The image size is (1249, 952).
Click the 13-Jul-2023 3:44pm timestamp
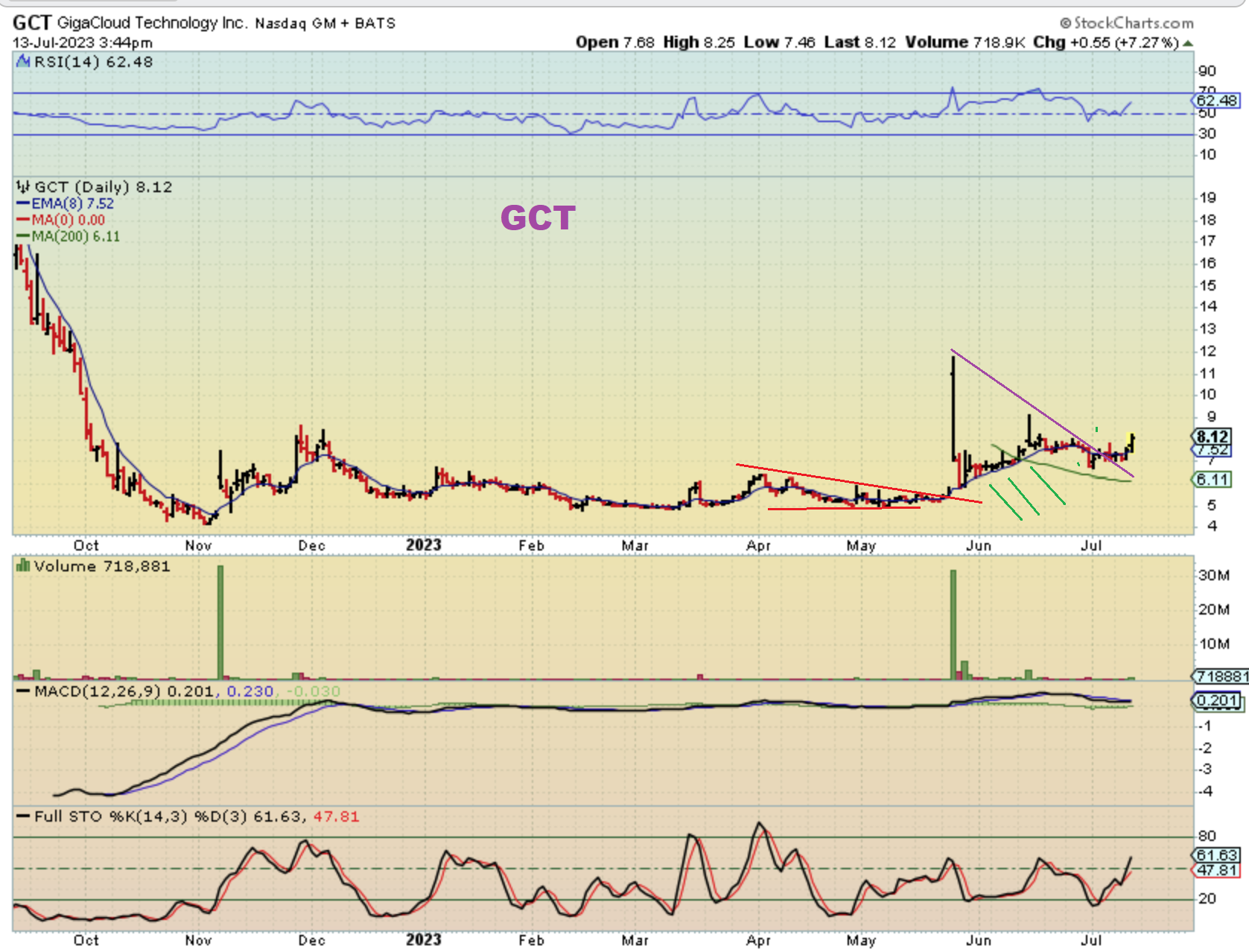(83, 42)
